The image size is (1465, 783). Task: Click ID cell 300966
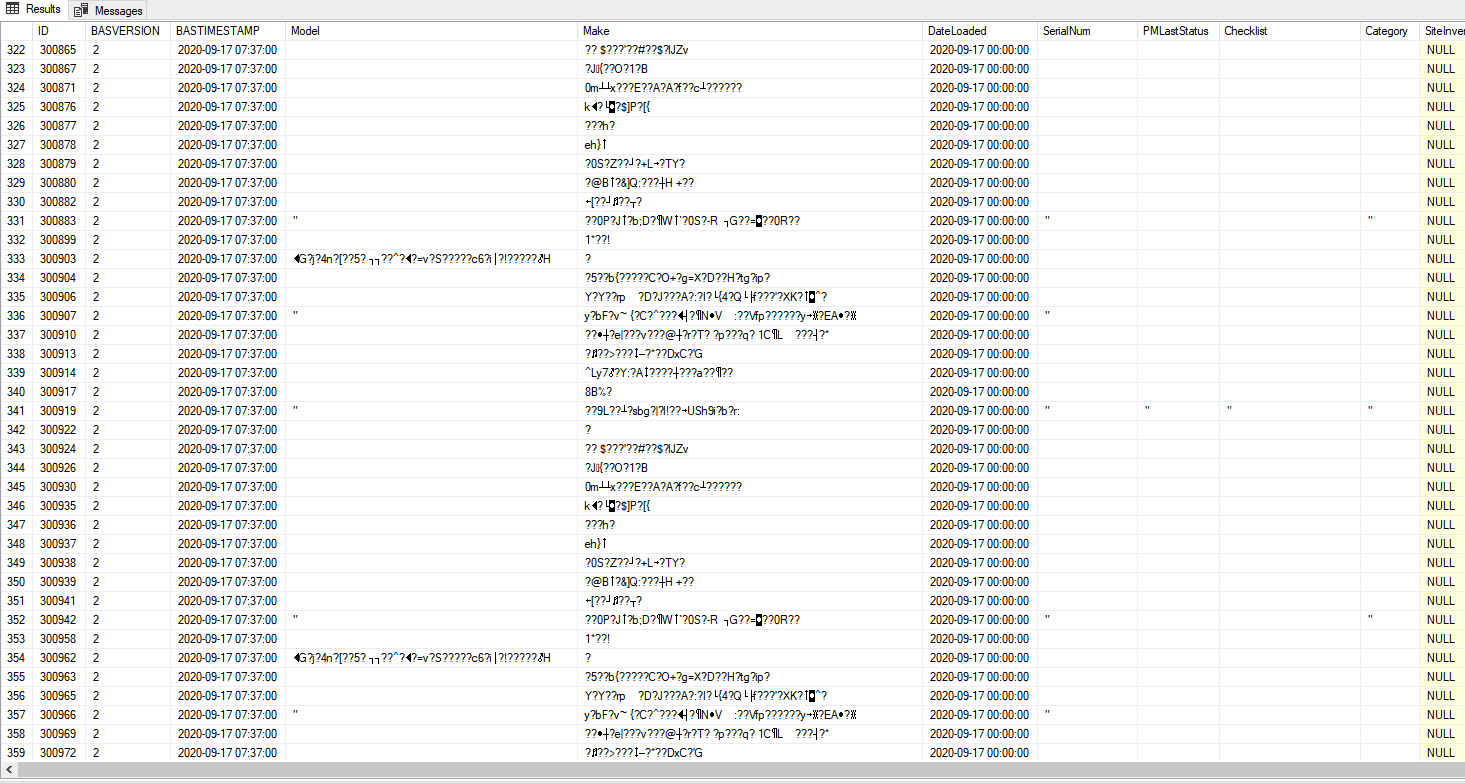coord(60,715)
